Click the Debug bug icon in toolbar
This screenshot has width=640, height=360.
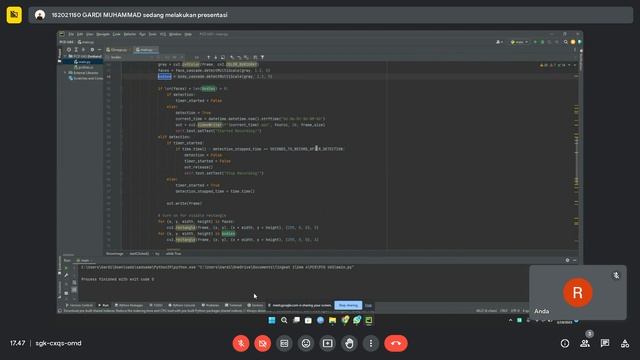542,42
